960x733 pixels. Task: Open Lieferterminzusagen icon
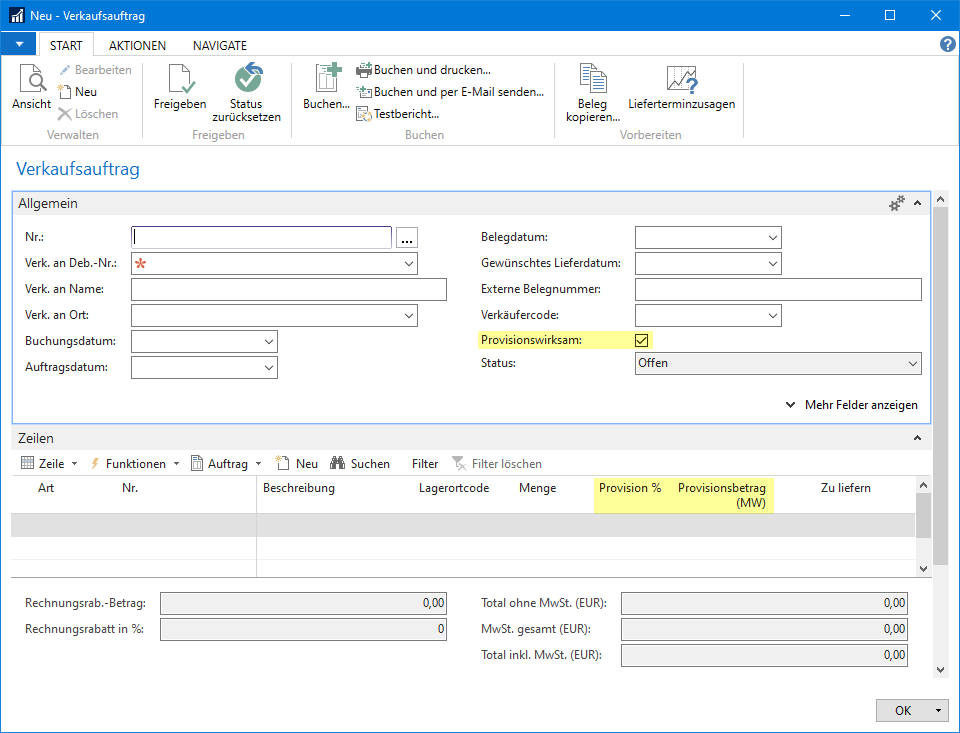point(681,79)
